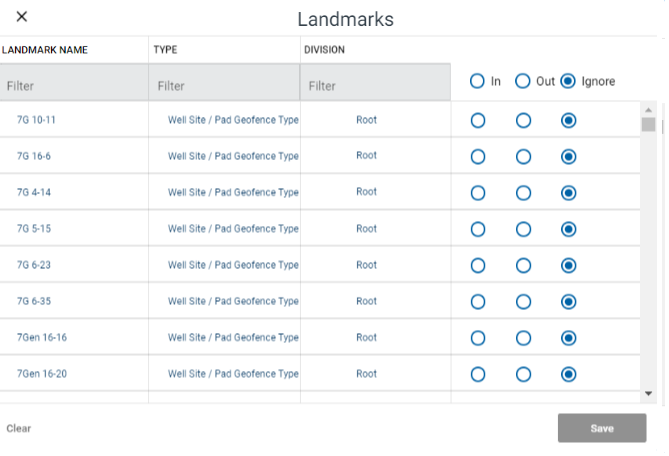Screen dimensions: 669x456
Task: Set 7G 16-6 to Out
Action: tap(523, 157)
